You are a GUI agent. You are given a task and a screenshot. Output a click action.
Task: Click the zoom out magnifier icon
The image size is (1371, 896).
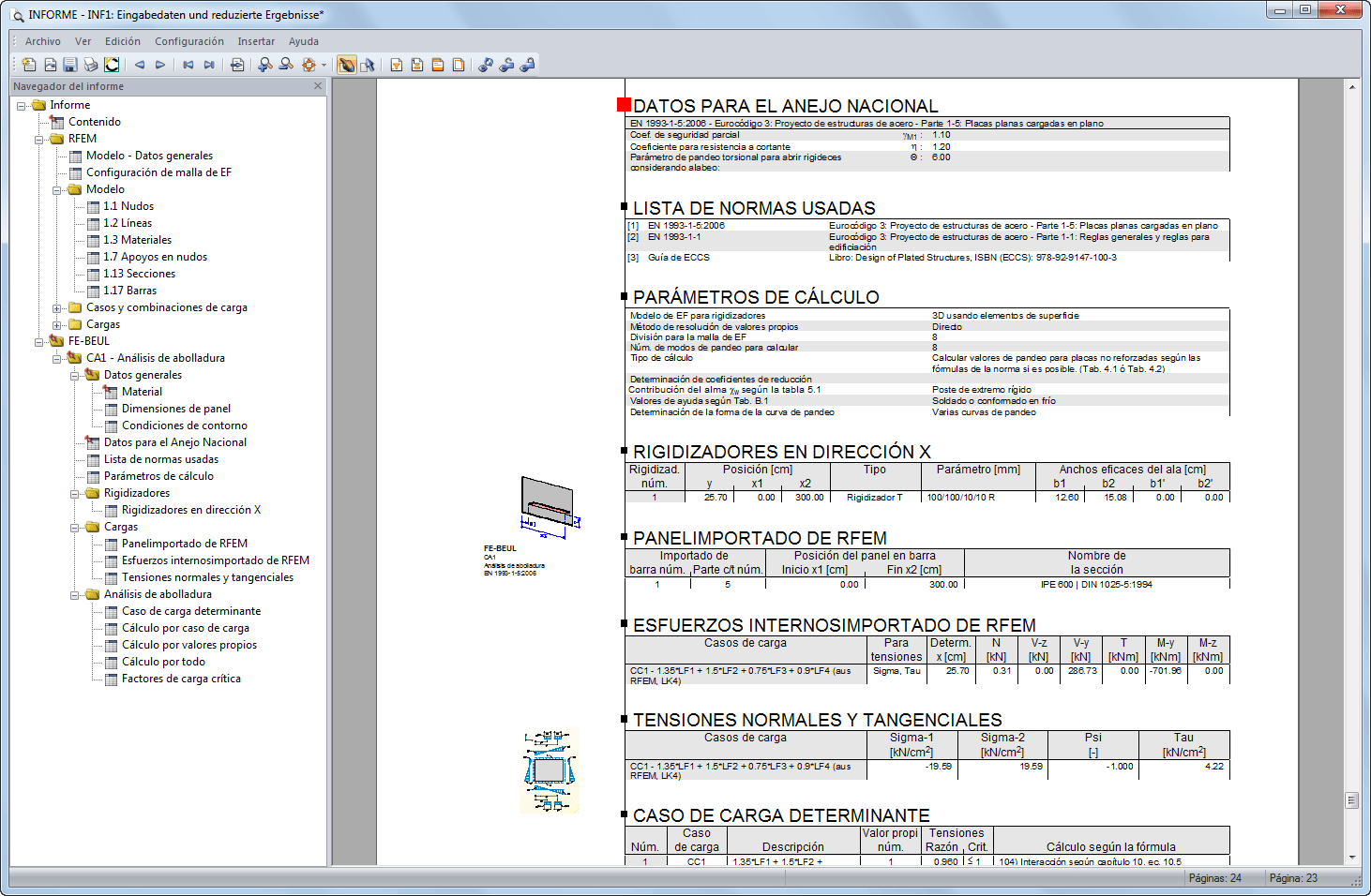pyautogui.click(x=286, y=65)
